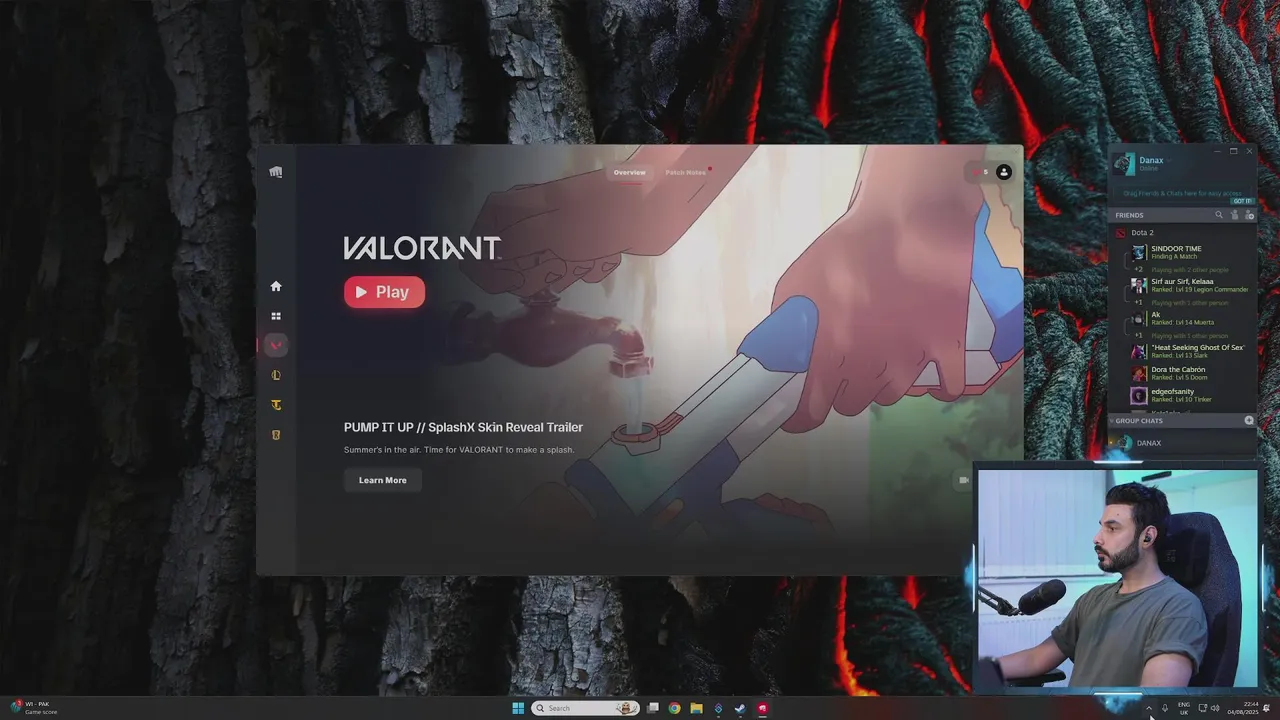Viewport: 1280px width, 720px height.
Task: Show hidden system tray icons
Action: 1148,708
